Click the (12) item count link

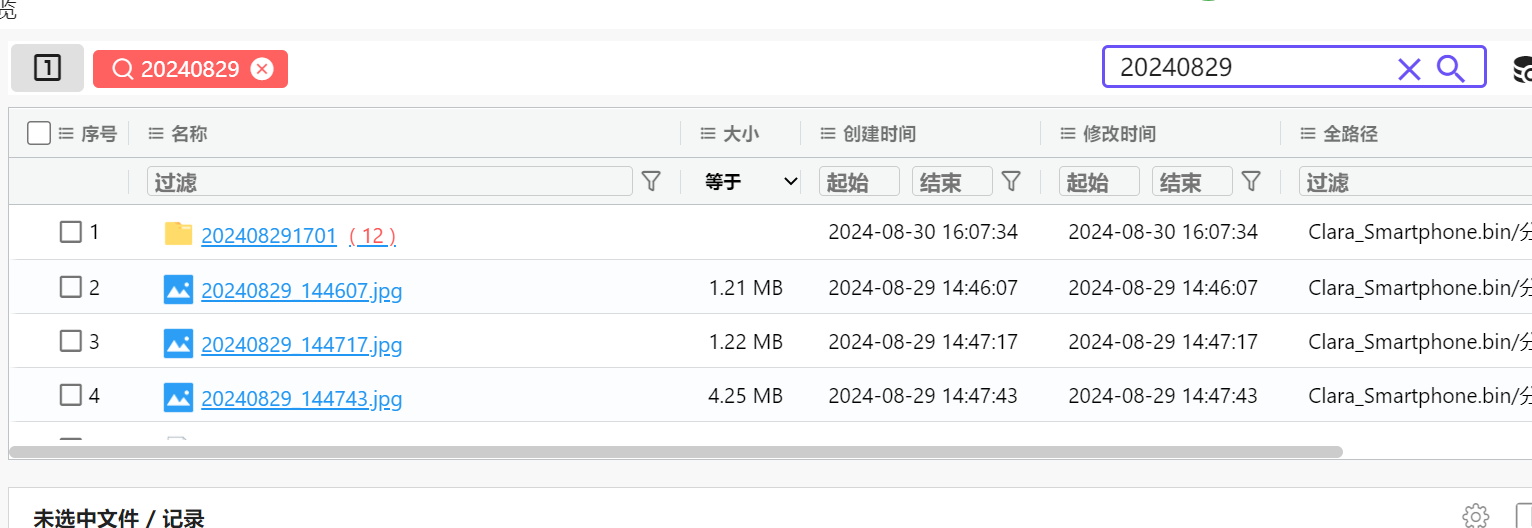(x=372, y=236)
